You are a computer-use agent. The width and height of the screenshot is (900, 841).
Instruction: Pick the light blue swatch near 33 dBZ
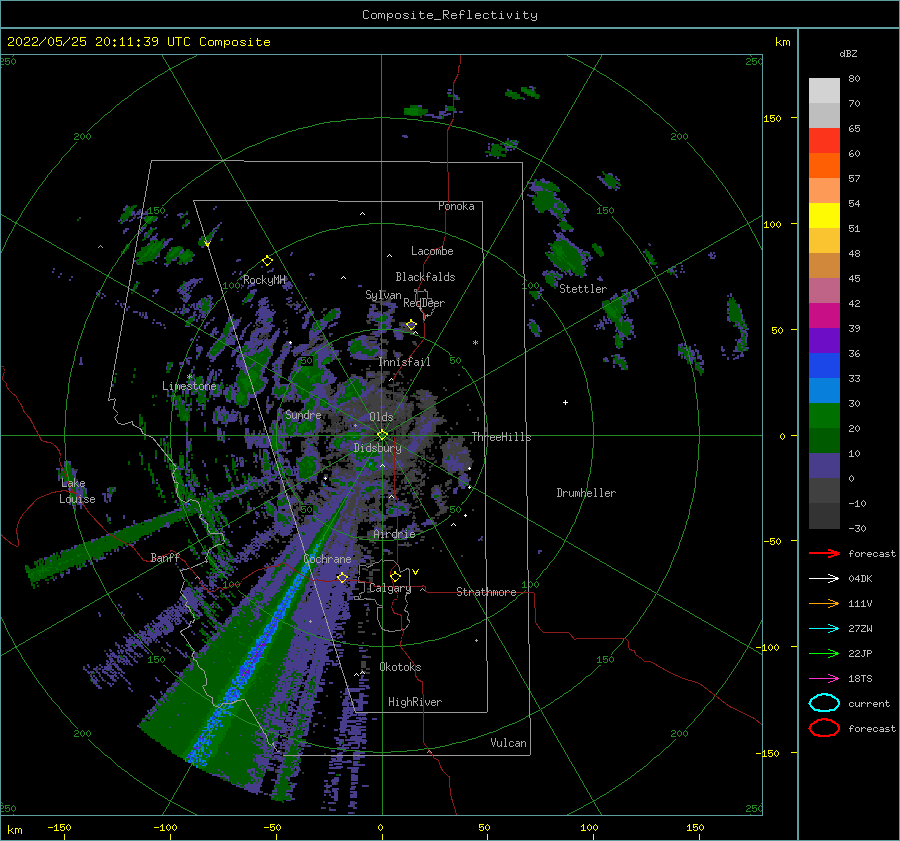(x=824, y=390)
